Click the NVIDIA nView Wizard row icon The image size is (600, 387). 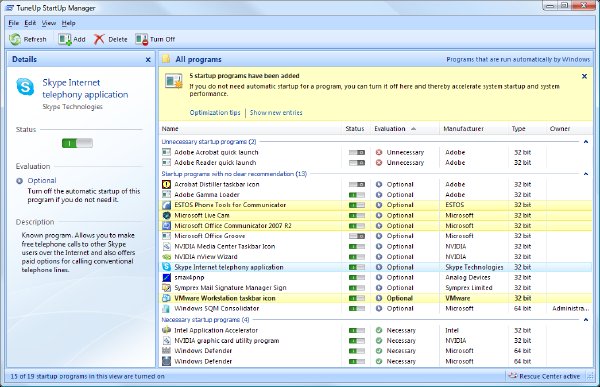click(x=166, y=256)
